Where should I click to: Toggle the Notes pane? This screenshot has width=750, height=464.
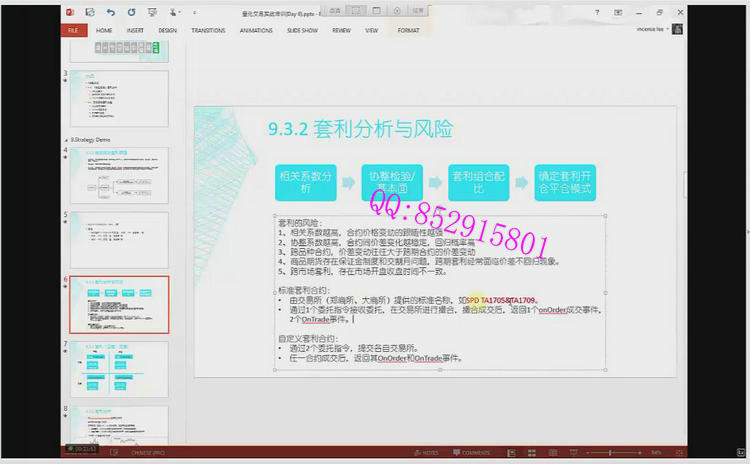(x=427, y=452)
